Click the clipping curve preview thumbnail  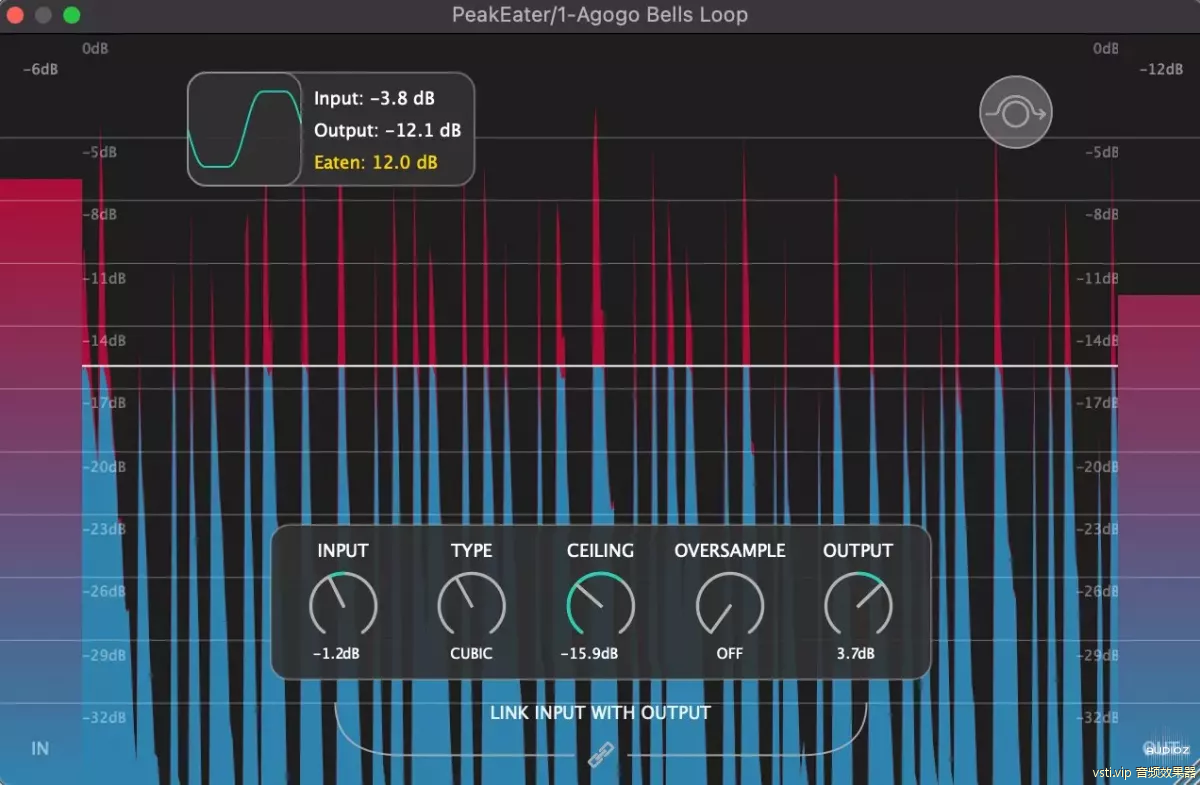pos(244,129)
